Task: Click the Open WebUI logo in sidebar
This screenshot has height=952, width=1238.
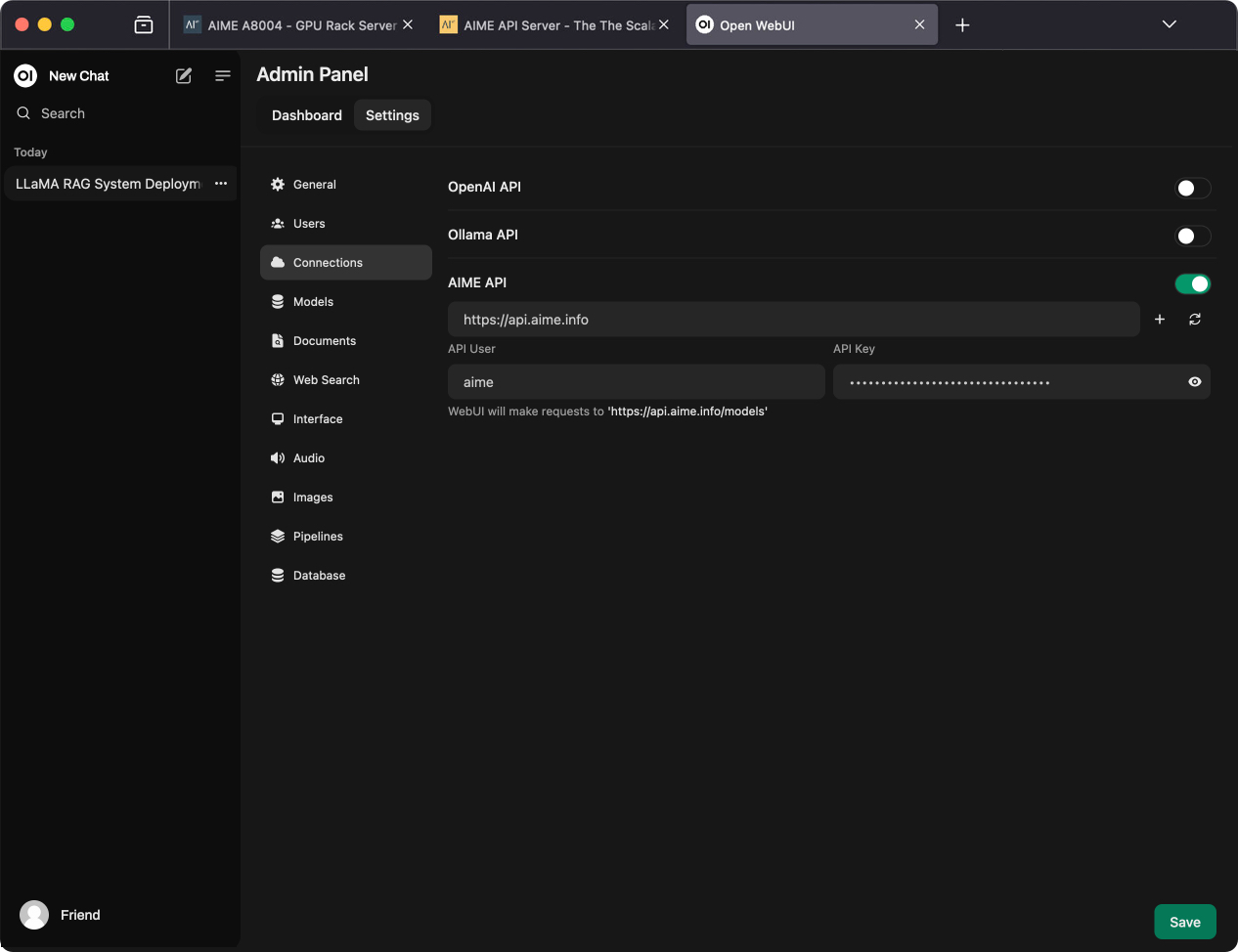Action: 25,75
